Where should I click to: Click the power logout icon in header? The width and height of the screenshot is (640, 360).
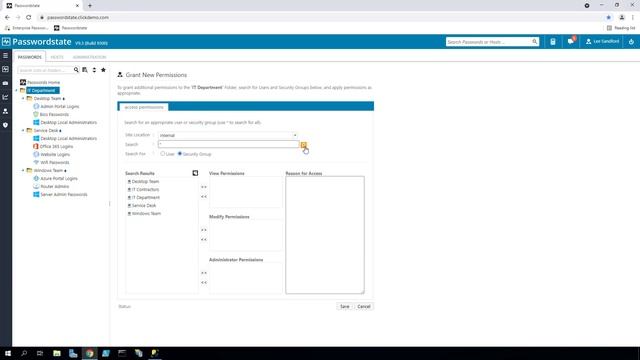[631, 42]
